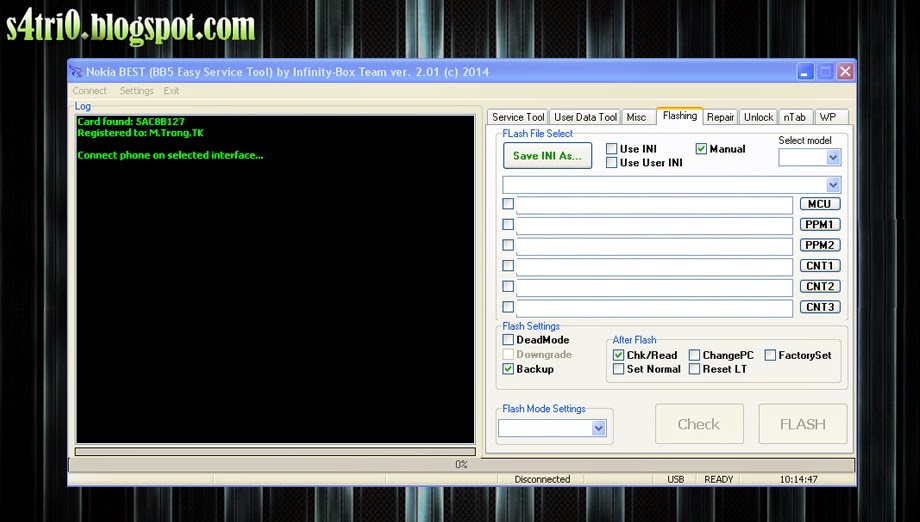Enable the Use INI checkbox
Screen dimensions: 920x522
[x=611, y=148]
